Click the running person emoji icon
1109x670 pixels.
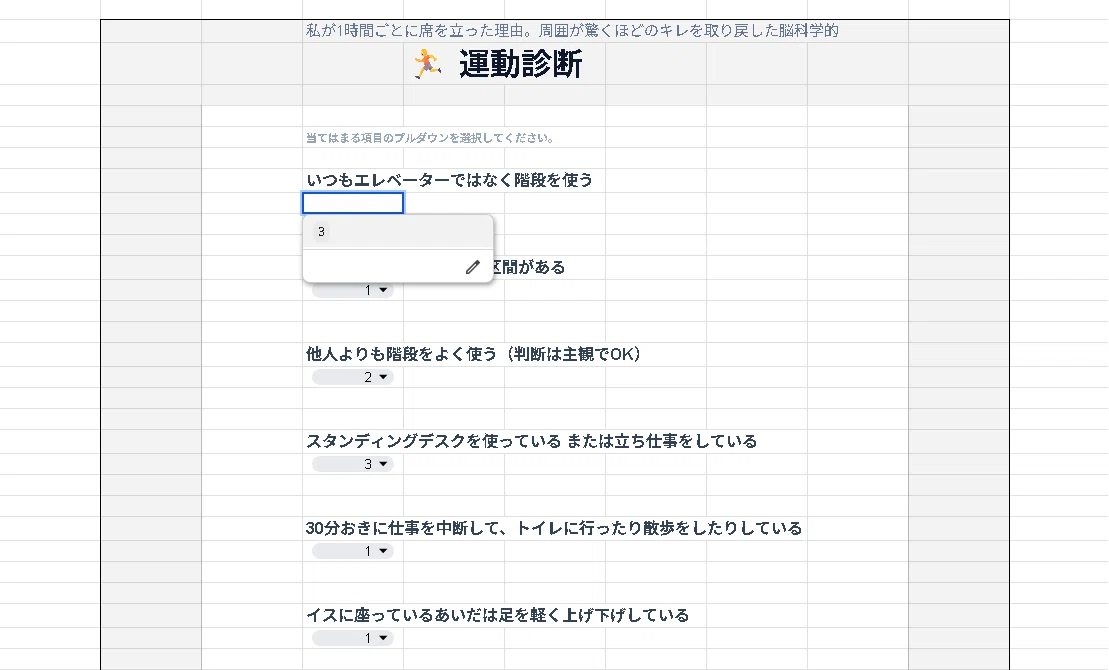pos(427,64)
